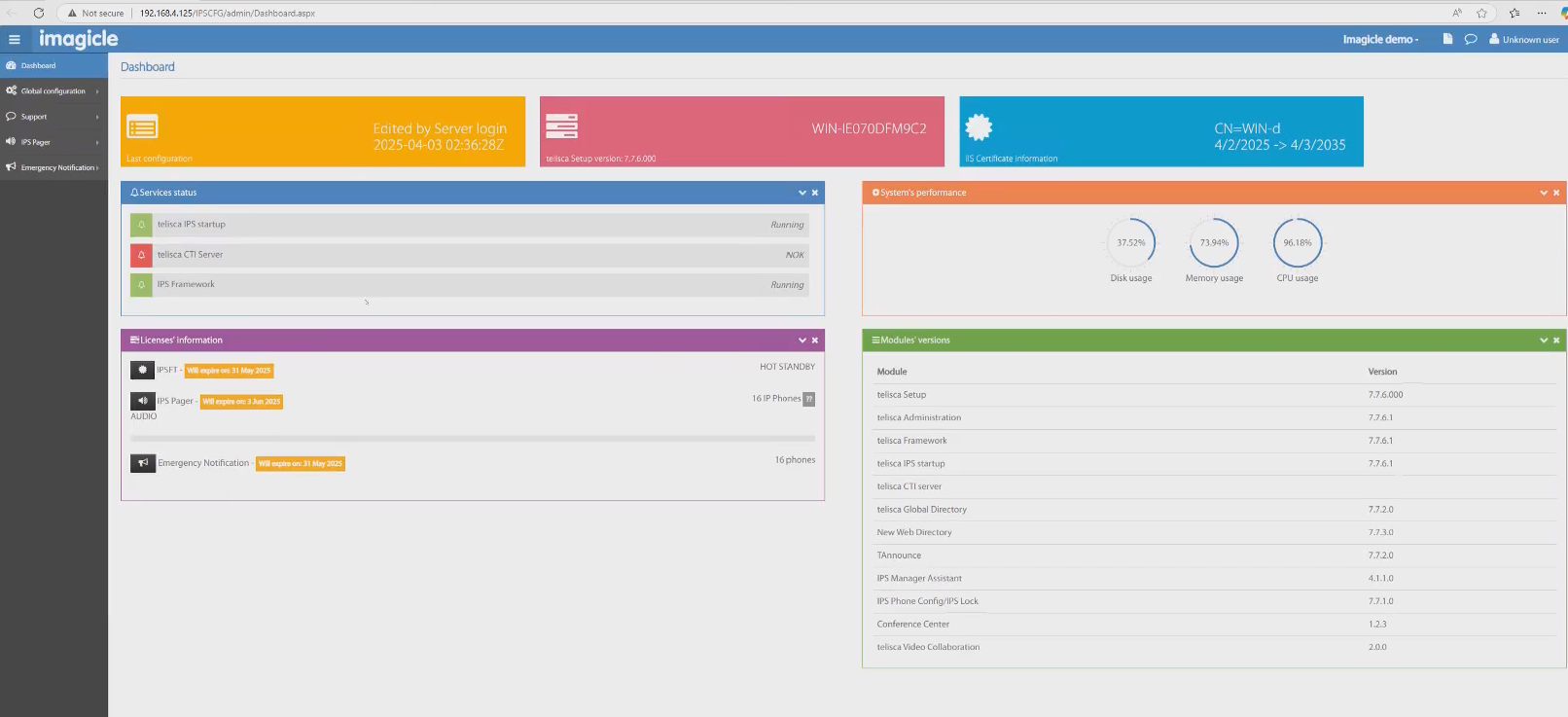Open the chat bubble icon in header
The width and height of the screenshot is (1568, 717).
click(1471, 39)
